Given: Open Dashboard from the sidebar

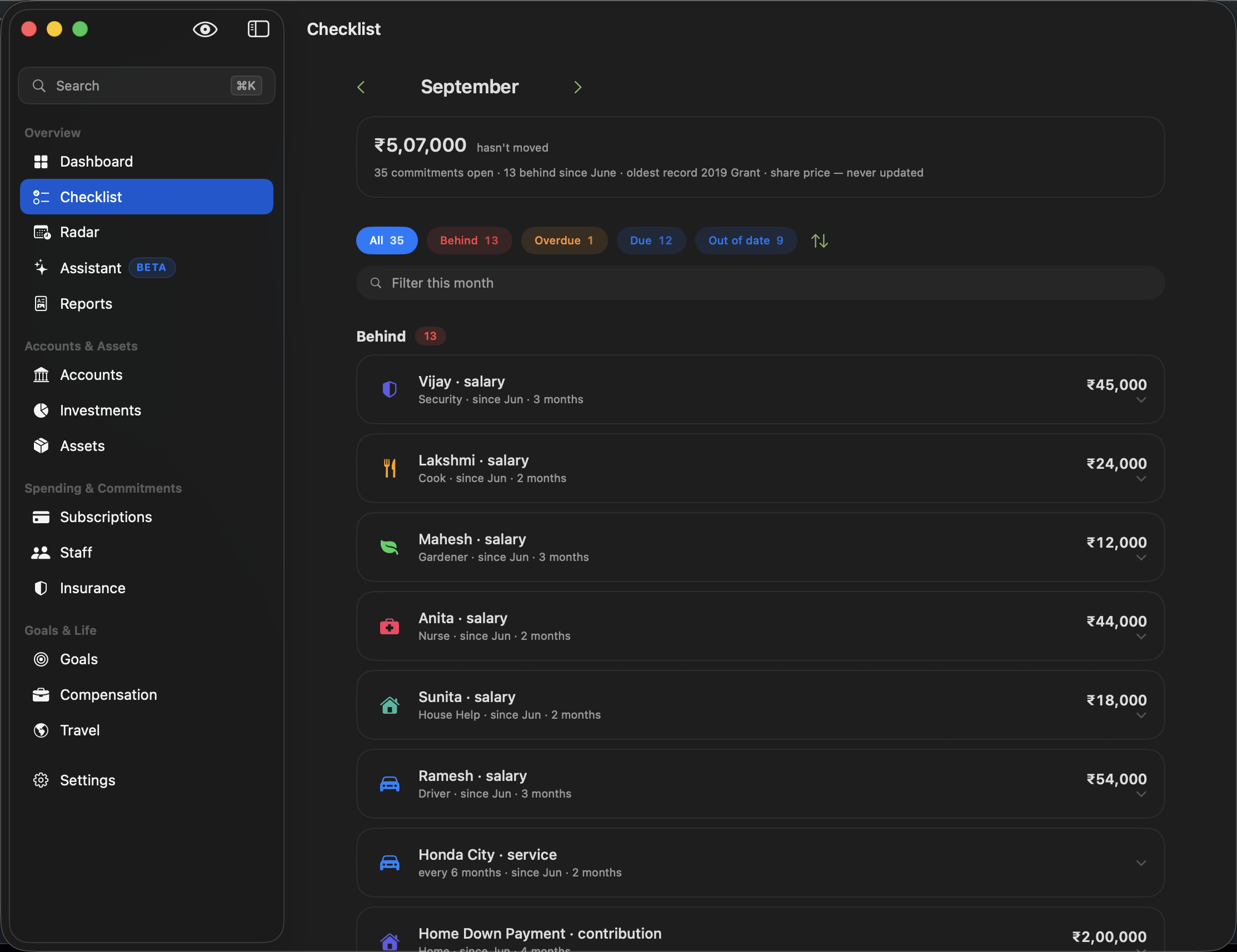Looking at the screenshot, I should coord(147,162).
